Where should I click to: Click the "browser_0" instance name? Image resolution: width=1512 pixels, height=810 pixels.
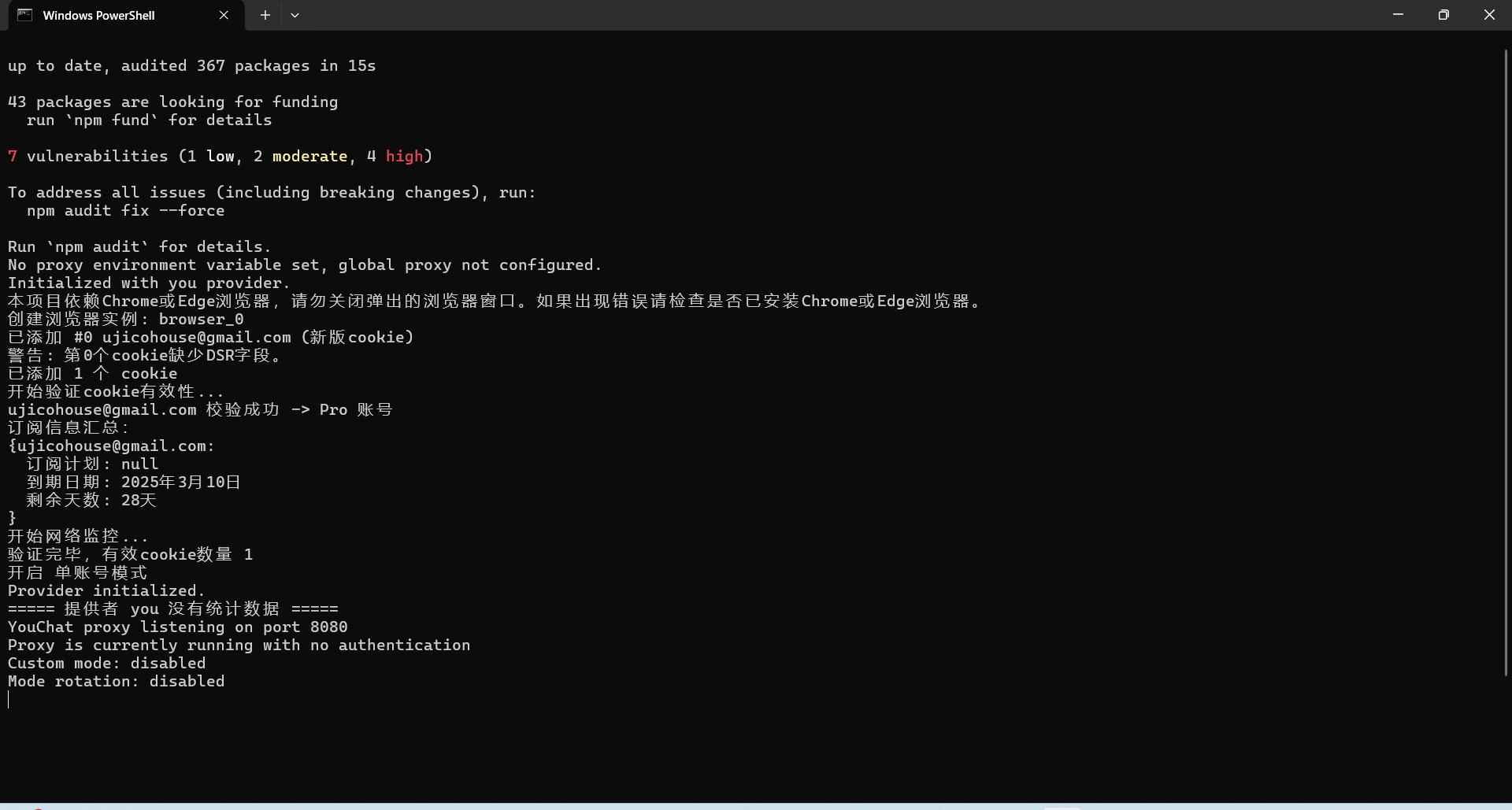point(201,320)
